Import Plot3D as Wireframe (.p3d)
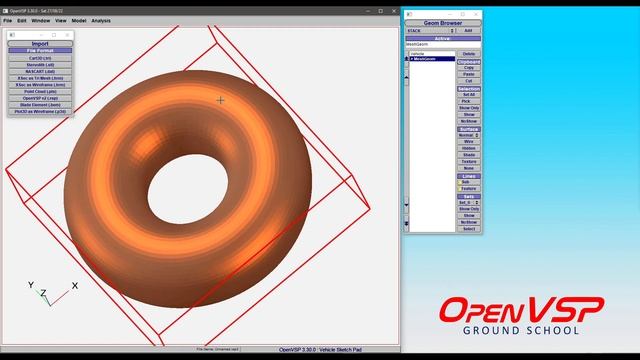 [40, 111]
